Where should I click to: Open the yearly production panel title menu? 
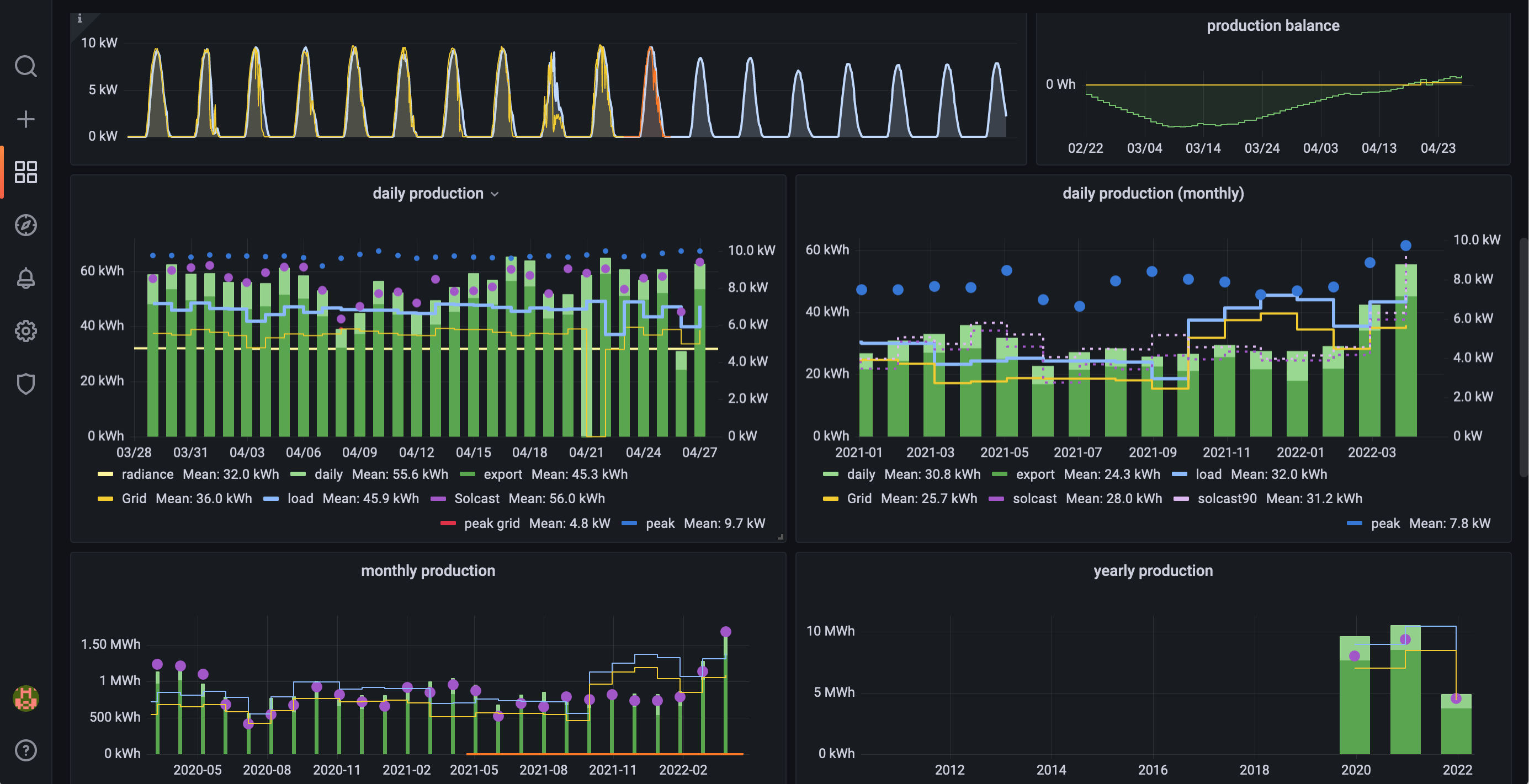1153,571
